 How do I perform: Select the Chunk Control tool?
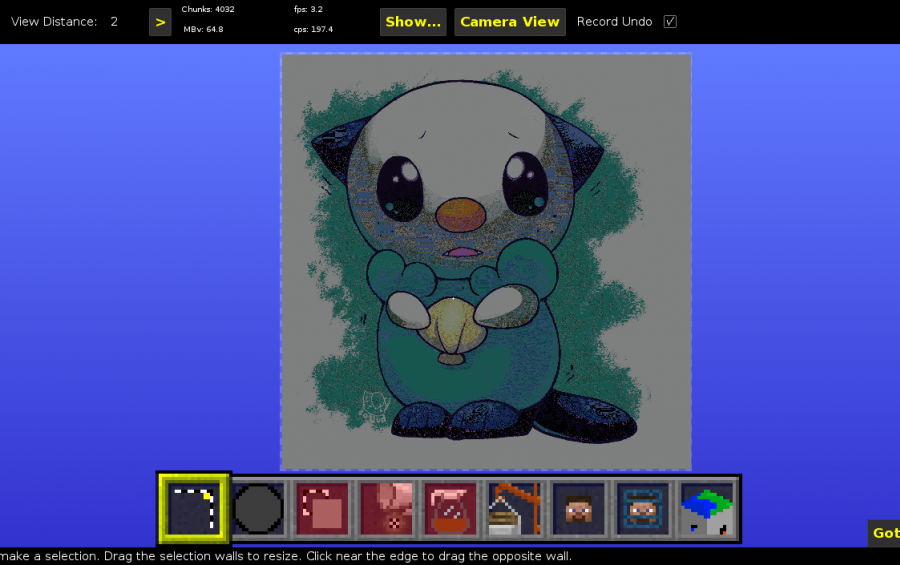pos(707,509)
